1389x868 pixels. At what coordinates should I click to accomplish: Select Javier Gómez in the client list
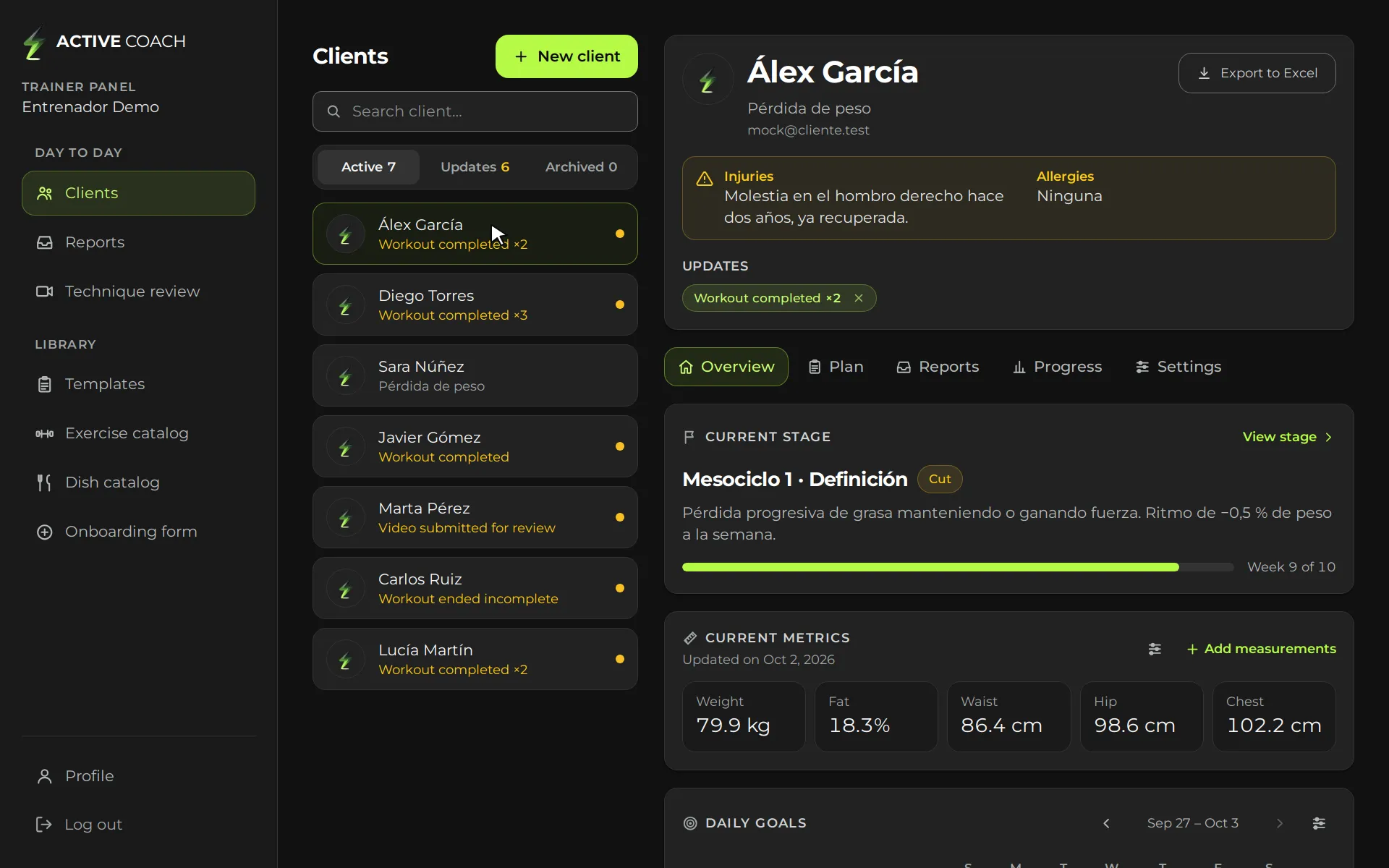pyautogui.click(x=475, y=446)
